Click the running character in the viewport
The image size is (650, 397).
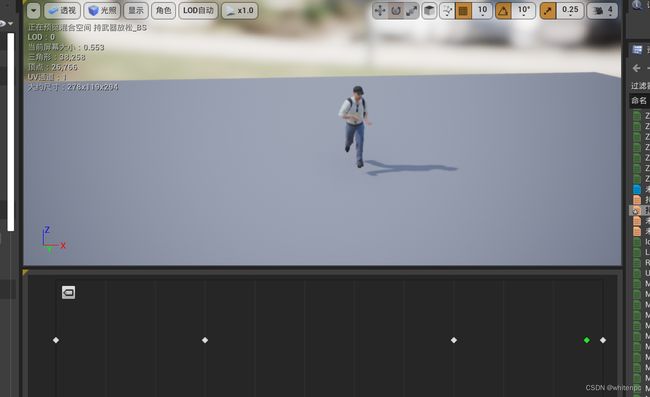point(355,126)
